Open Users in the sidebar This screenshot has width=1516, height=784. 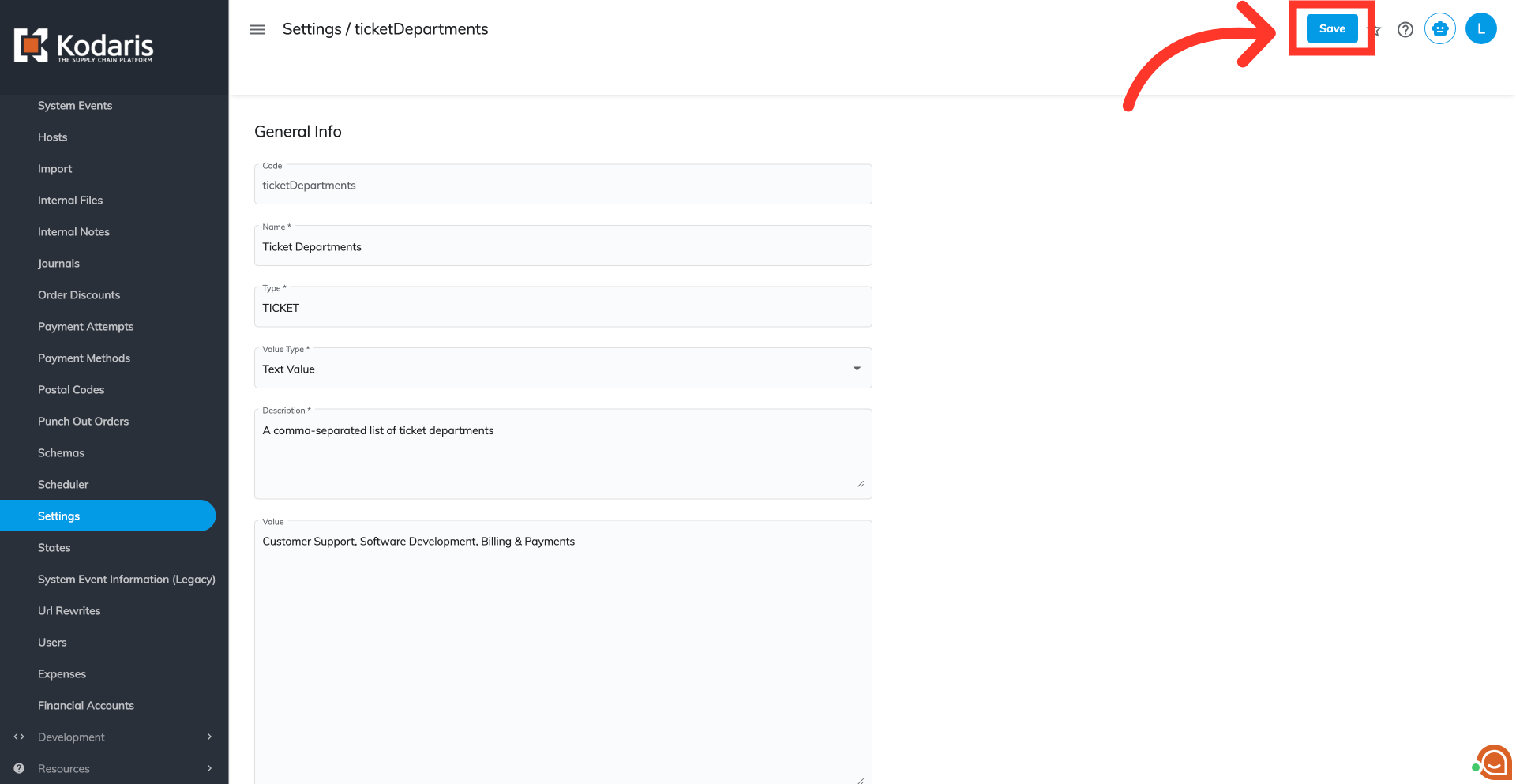52,642
